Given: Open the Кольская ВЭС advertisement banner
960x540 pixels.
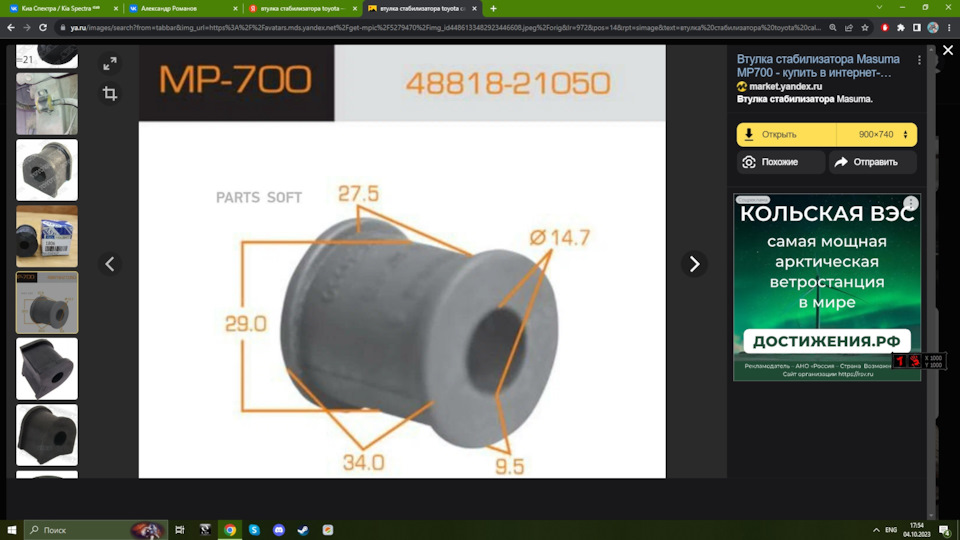Looking at the screenshot, I should (x=827, y=287).
